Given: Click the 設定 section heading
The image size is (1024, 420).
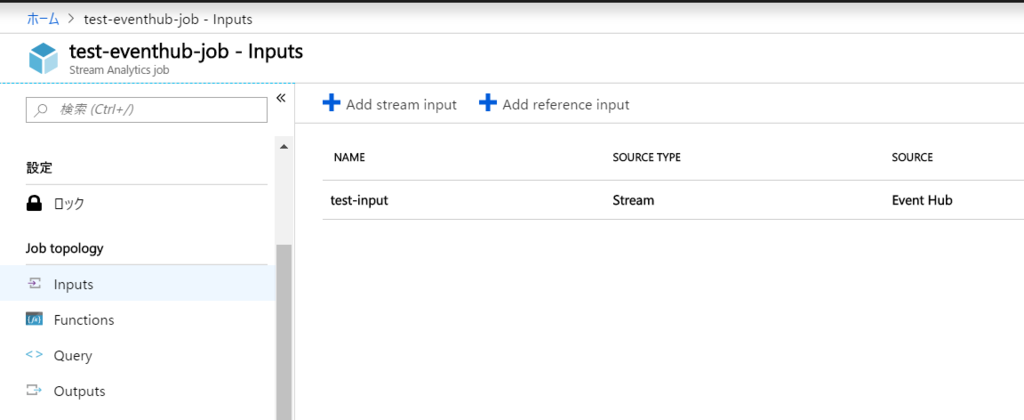Looking at the screenshot, I should point(39,168).
